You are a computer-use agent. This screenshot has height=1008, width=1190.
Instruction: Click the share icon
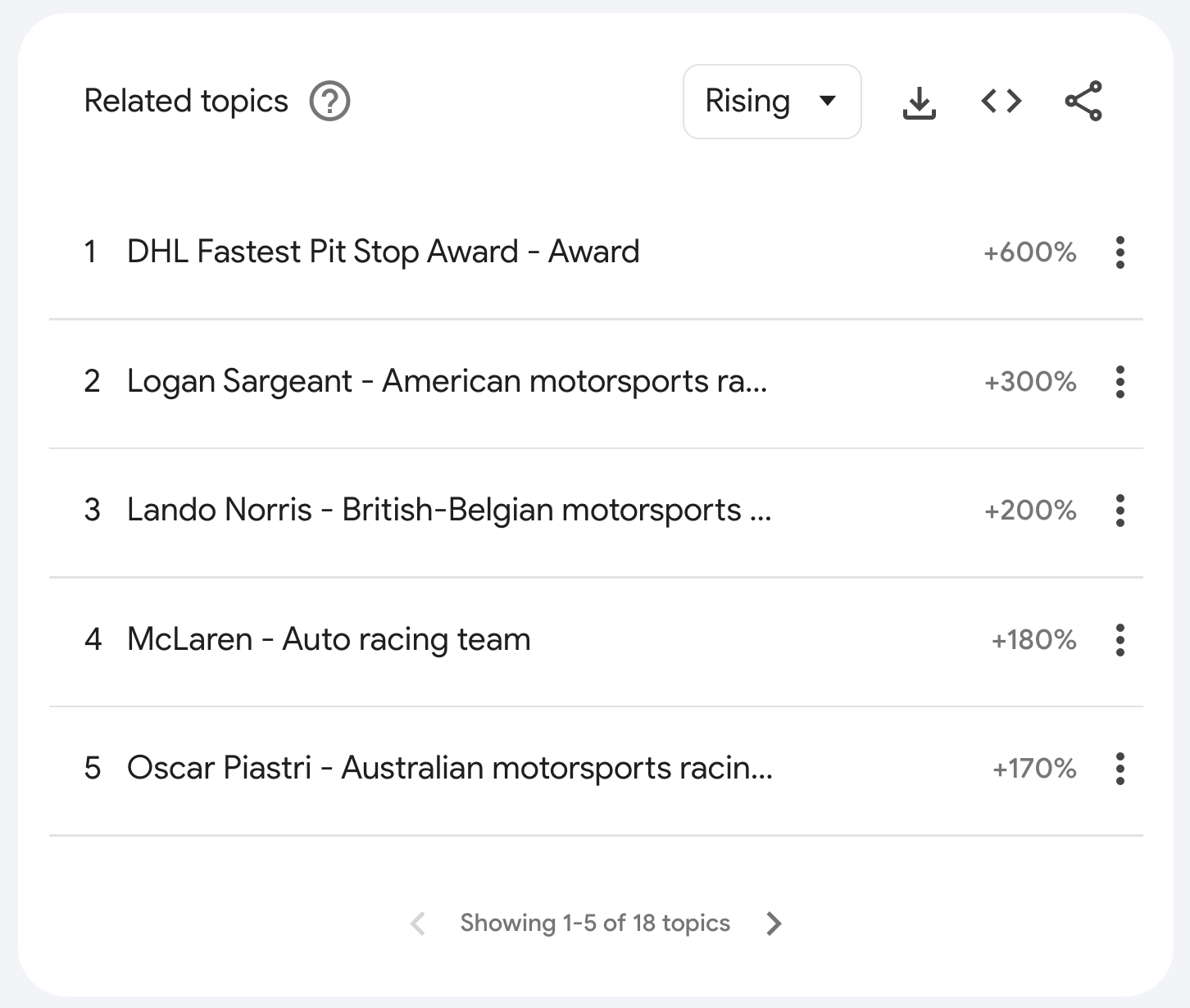tap(1083, 102)
